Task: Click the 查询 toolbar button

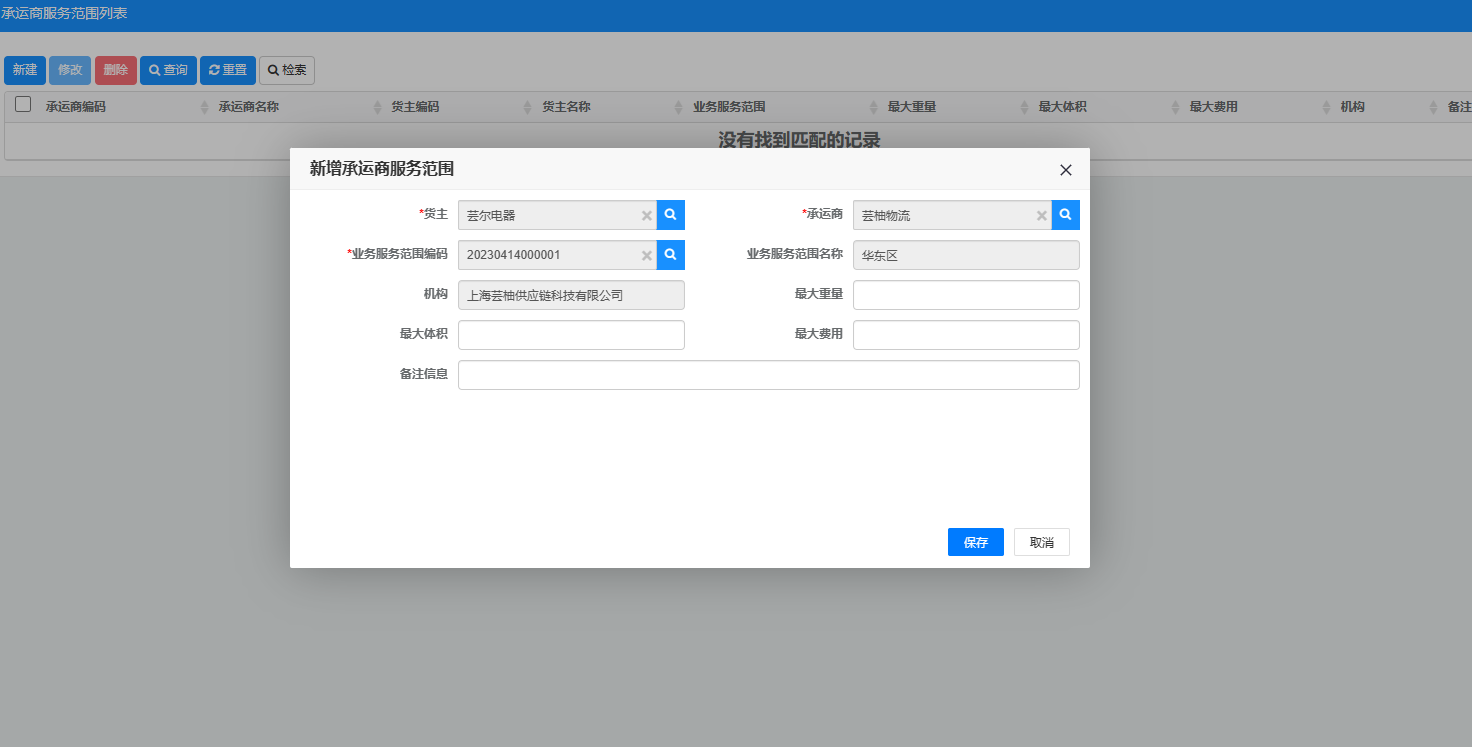Action: 168,70
